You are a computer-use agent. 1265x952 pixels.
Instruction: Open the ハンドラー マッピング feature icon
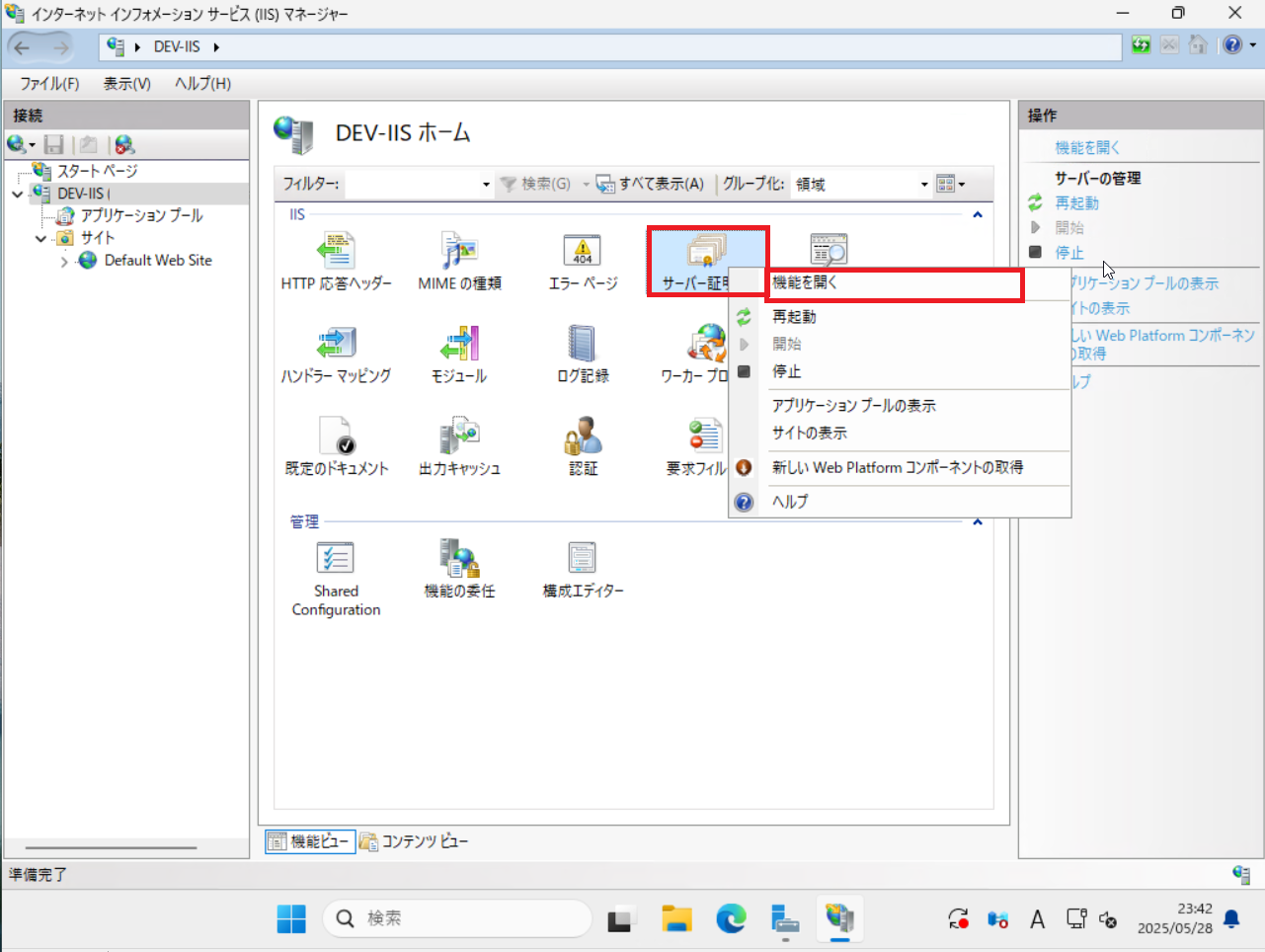(x=336, y=354)
